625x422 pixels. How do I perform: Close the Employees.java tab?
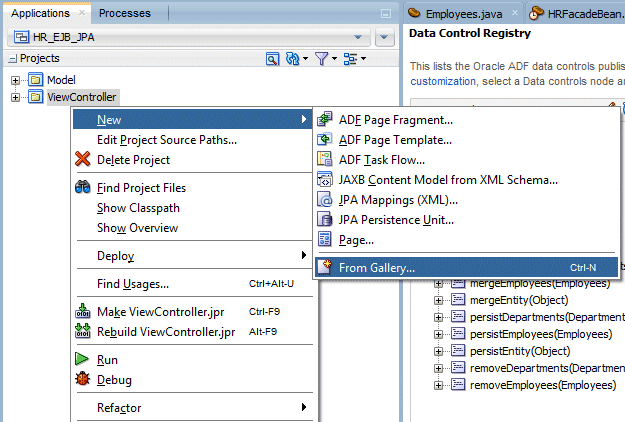coord(515,13)
